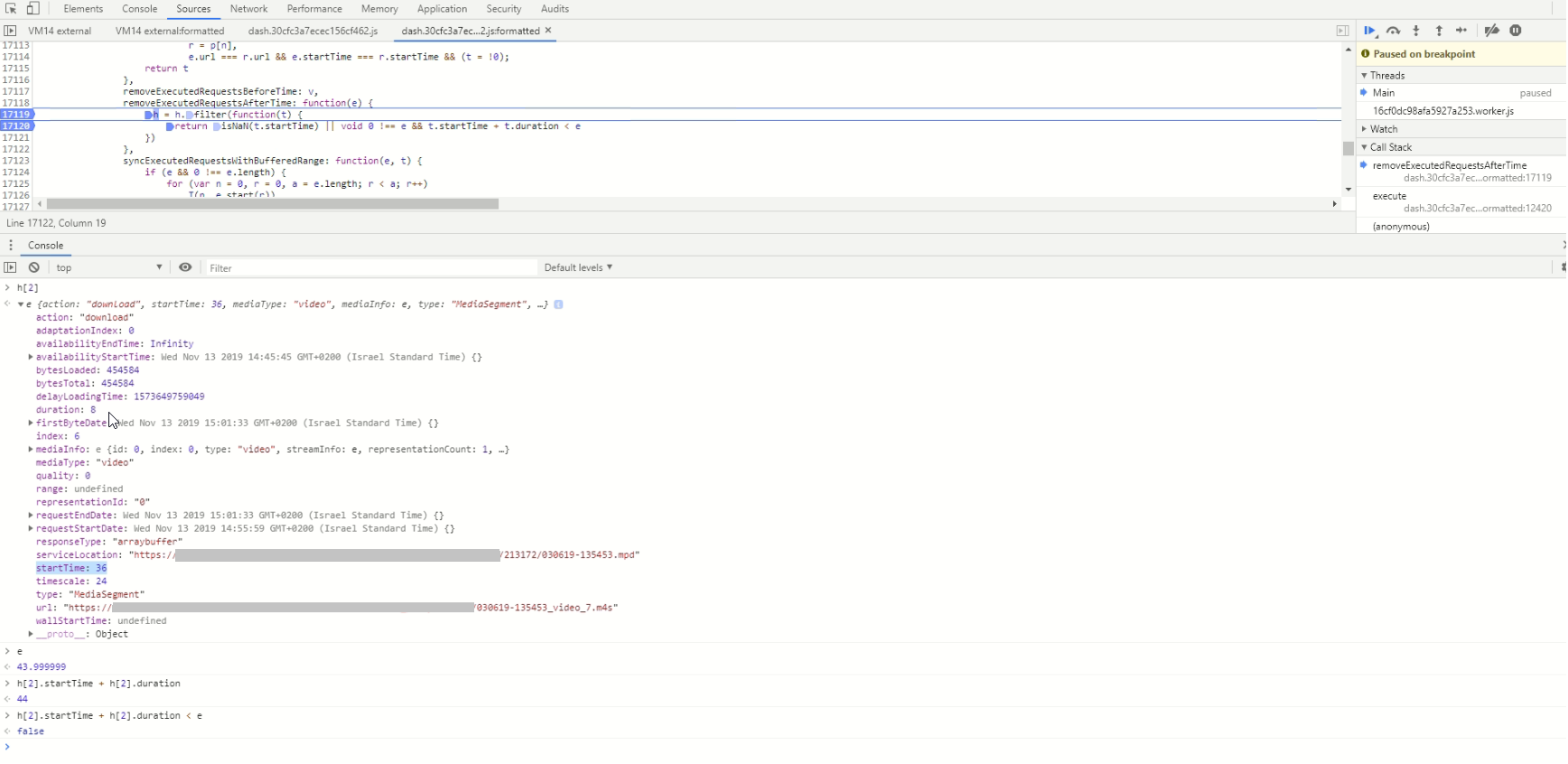Click the console Filter input field
The image size is (1568, 764).
pyautogui.click(x=370, y=268)
